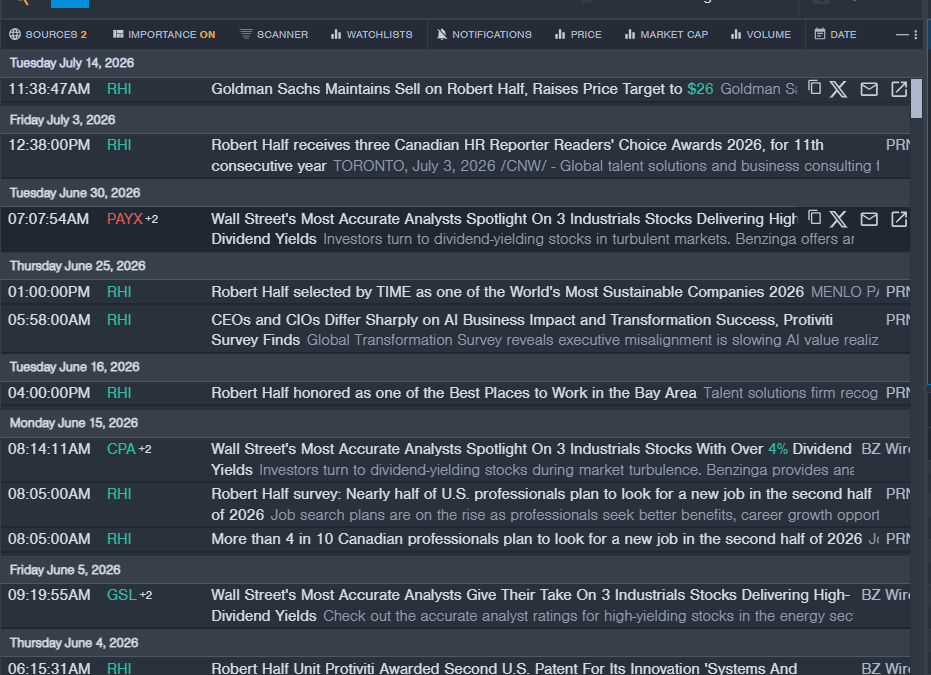This screenshot has height=675, width=931.
Task: Click the red PAYX ticker symbol
Action: pyautogui.click(x=125, y=219)
